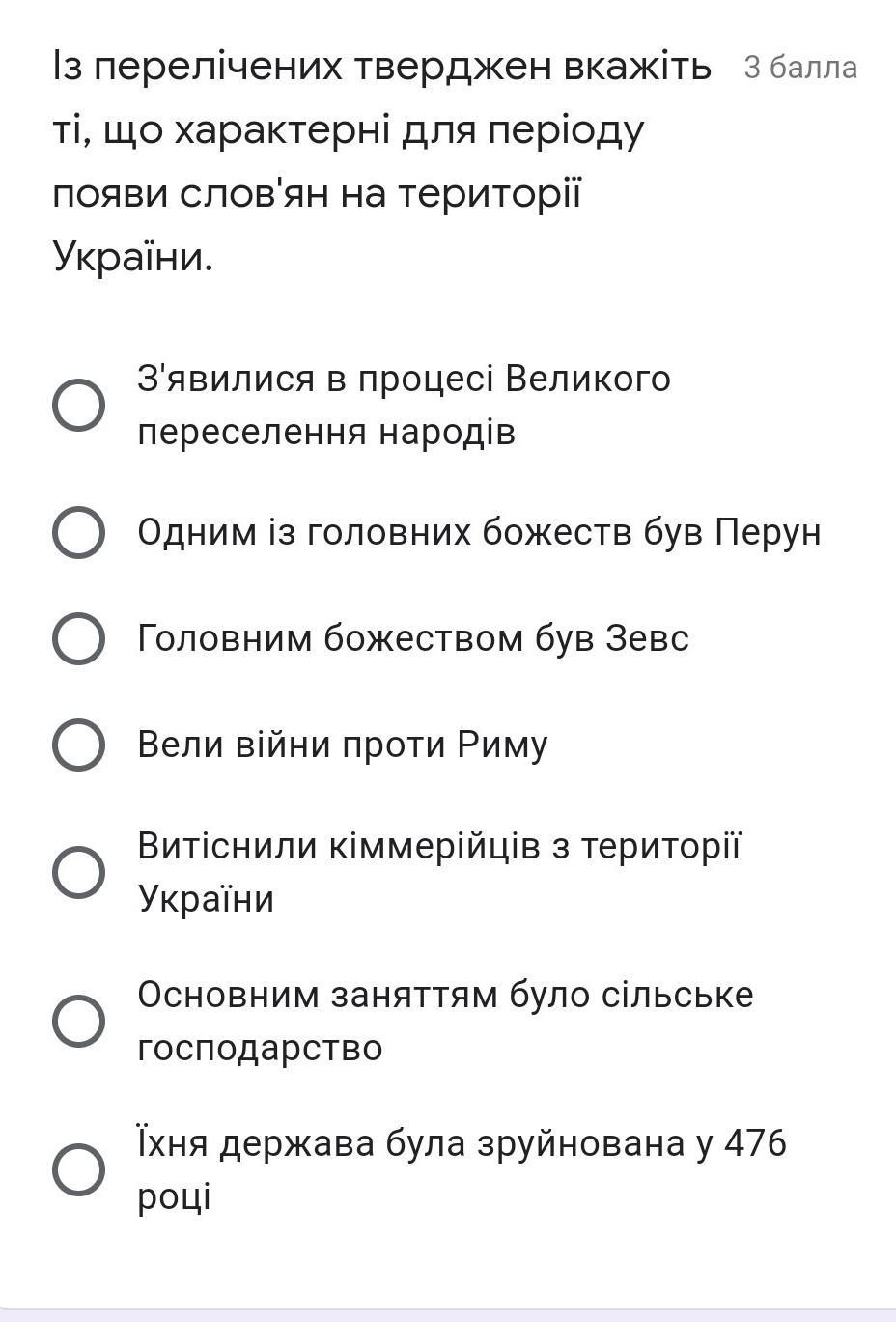Viewport: 896px width, 1322px height.
Task: Click the label 'Вели війни проти Риму'
Action: [x=343, y=745]
